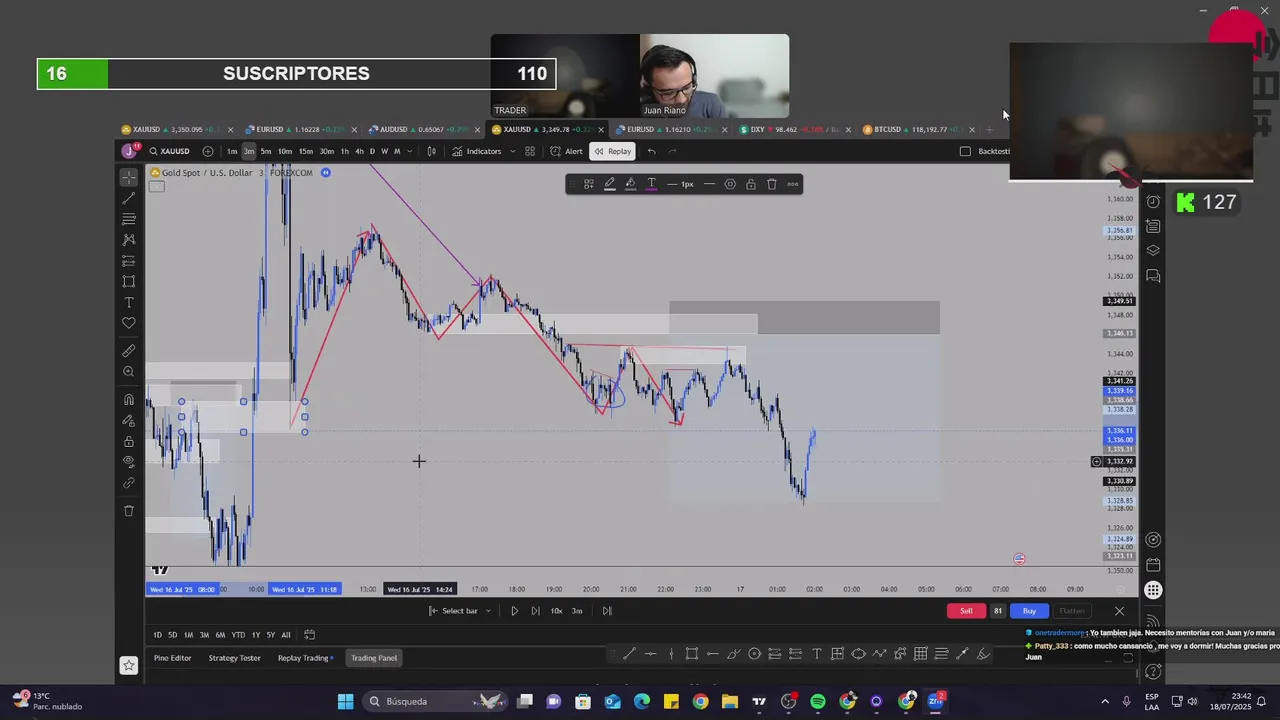Play the bar replay
Viewport: 1280px width, 720px height.
(514, 611)
